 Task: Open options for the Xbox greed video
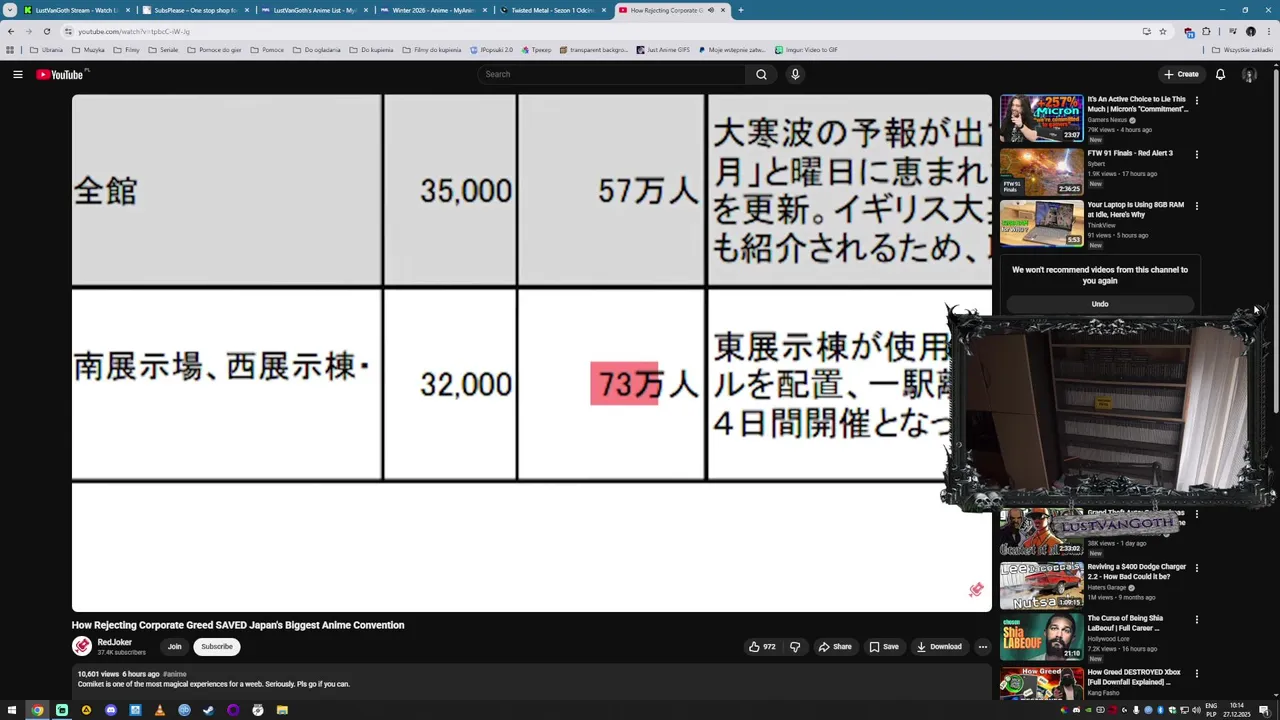tap(1196, 674)
